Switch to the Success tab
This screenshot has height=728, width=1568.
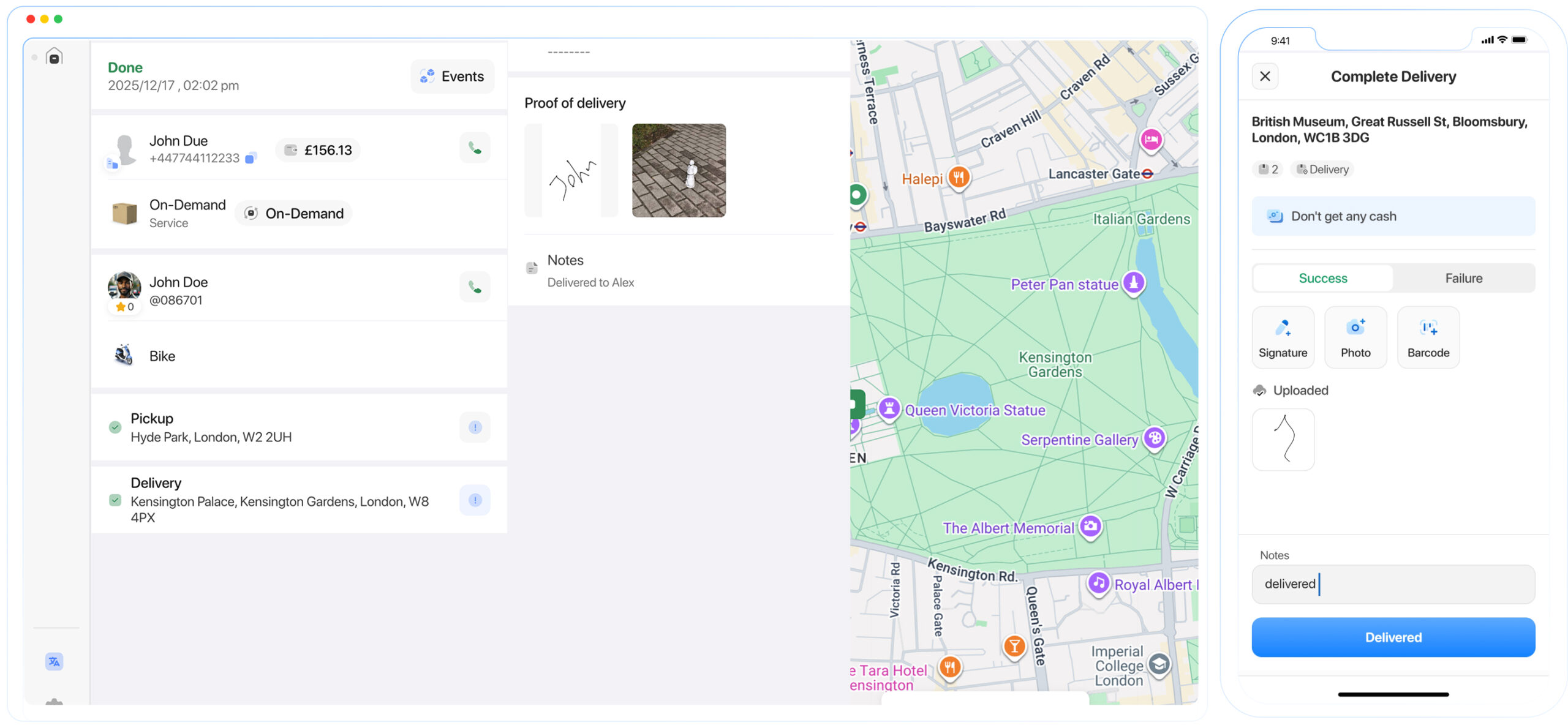coord(1323,278)
